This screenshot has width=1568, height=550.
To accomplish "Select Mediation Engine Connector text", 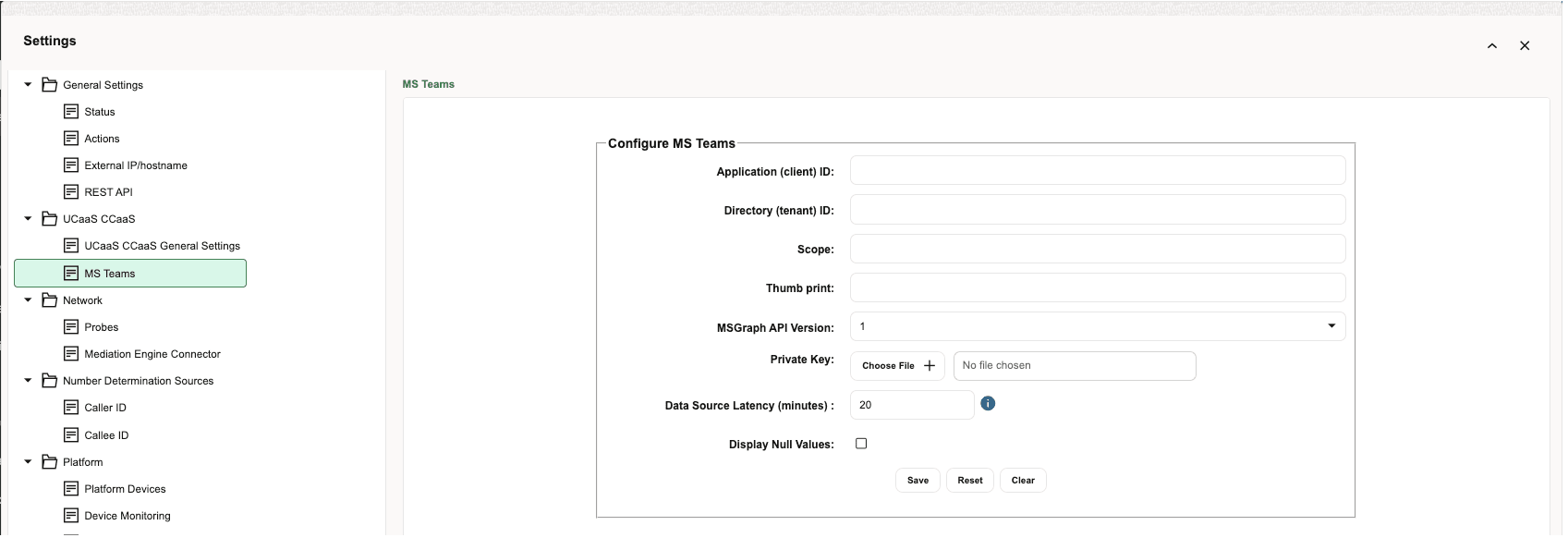I will (152, 354).
